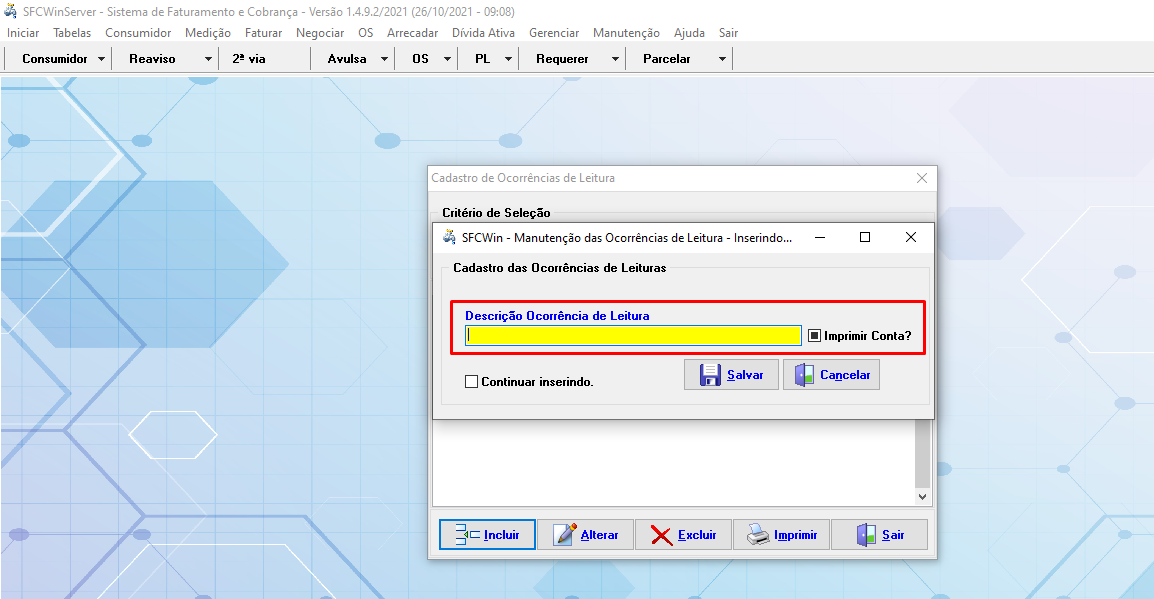
Task: Open the Parcelar dropdown
Action: click(722, 58)
